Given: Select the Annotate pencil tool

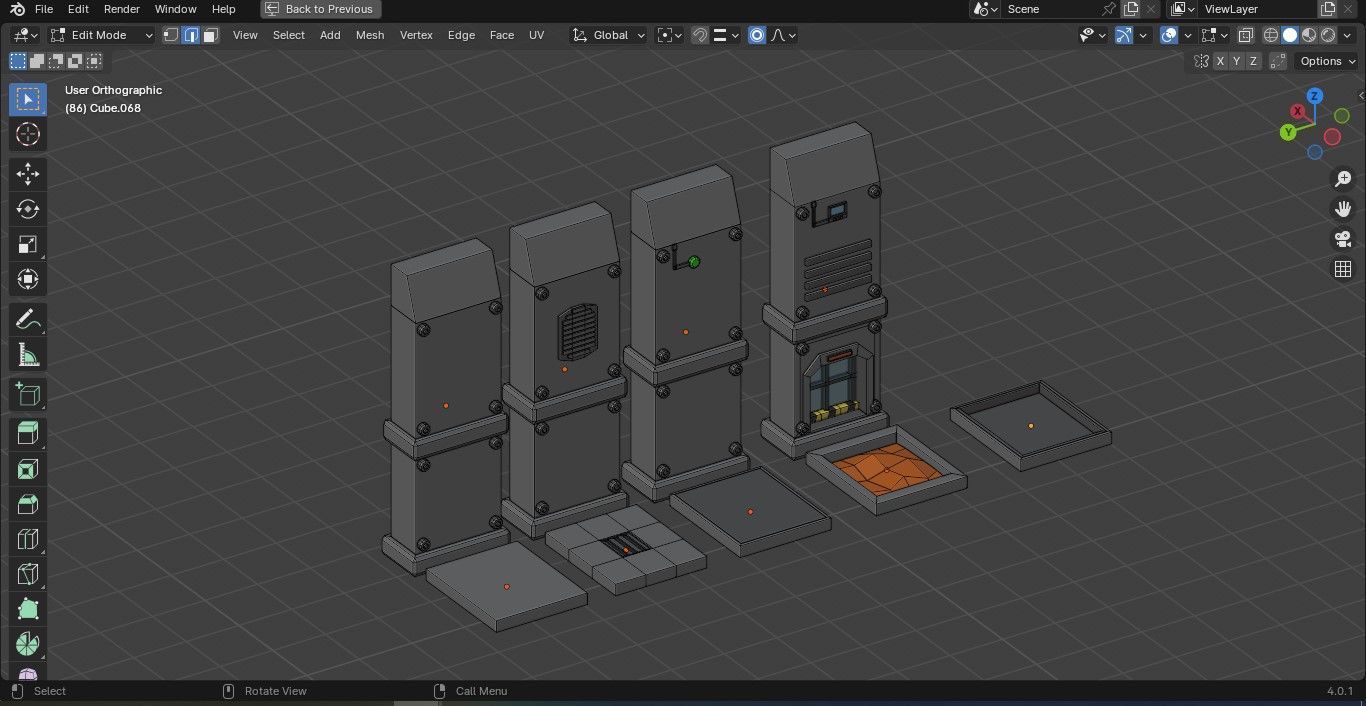Looking at the screenshot, I should tap(27, 320).
